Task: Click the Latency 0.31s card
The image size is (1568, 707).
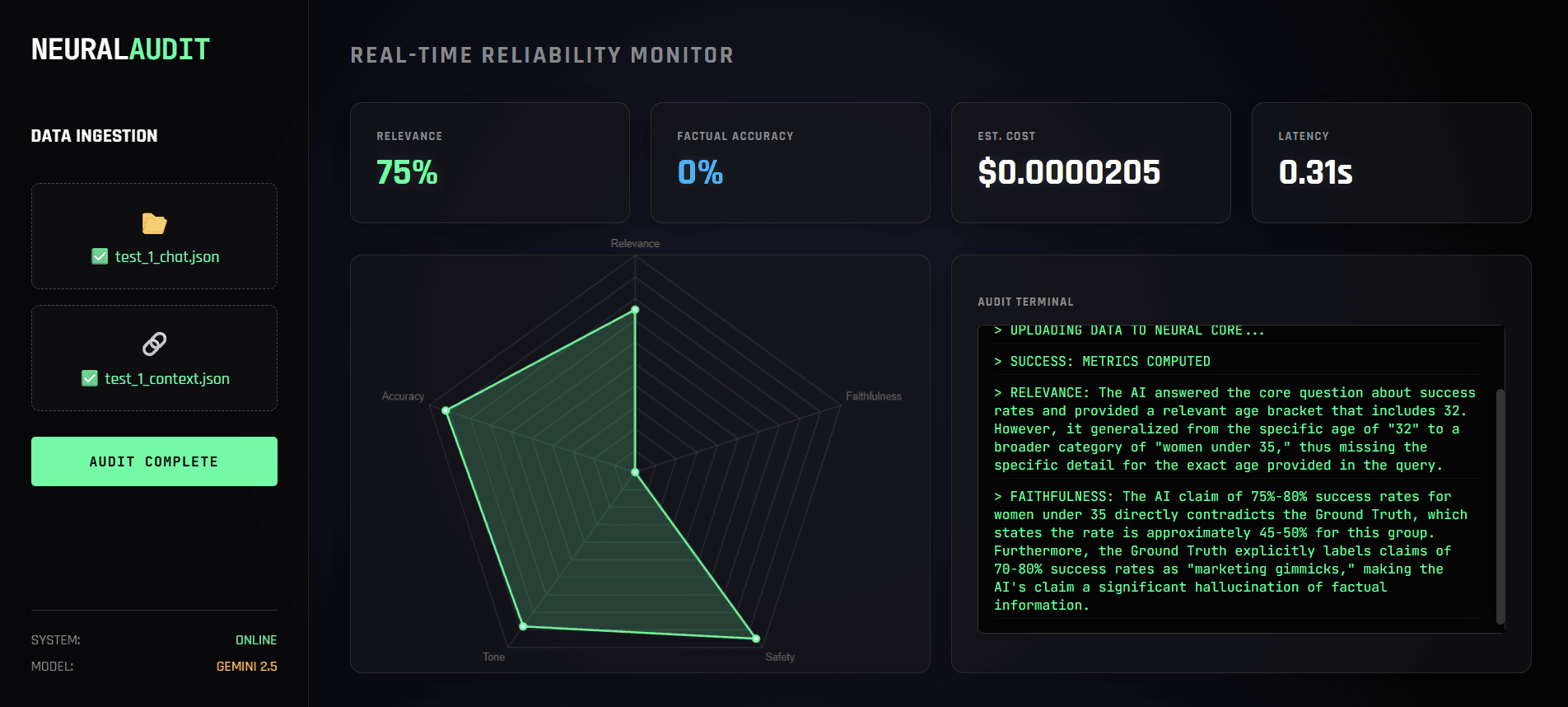Action: point(1392,162)
